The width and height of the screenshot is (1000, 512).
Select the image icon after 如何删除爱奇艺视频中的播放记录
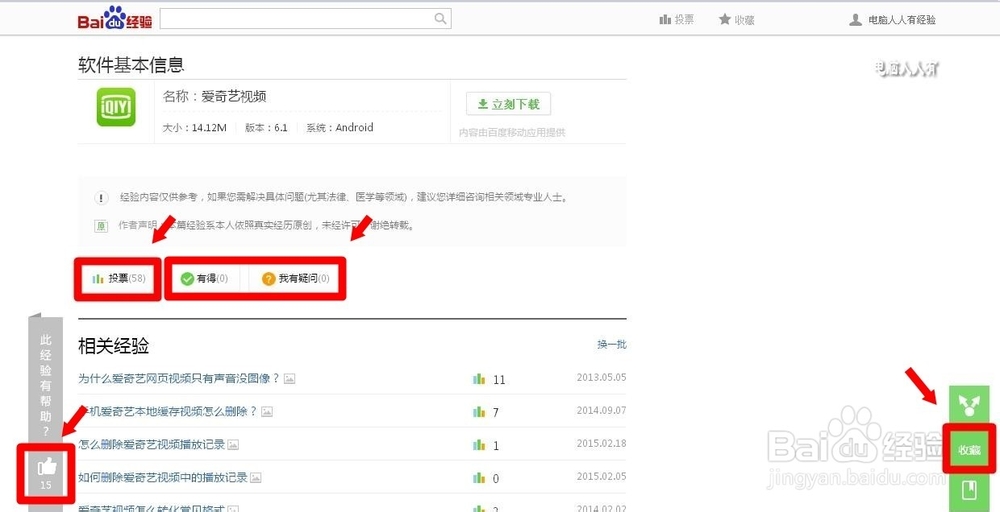[x=256, y=478]
